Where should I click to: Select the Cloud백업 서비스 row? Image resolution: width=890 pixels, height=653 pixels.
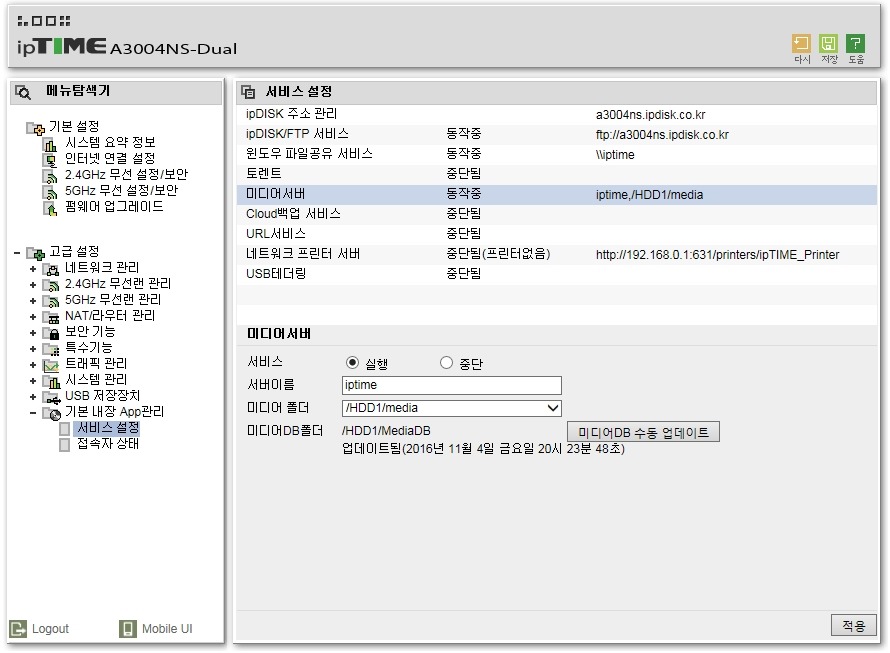556,214
